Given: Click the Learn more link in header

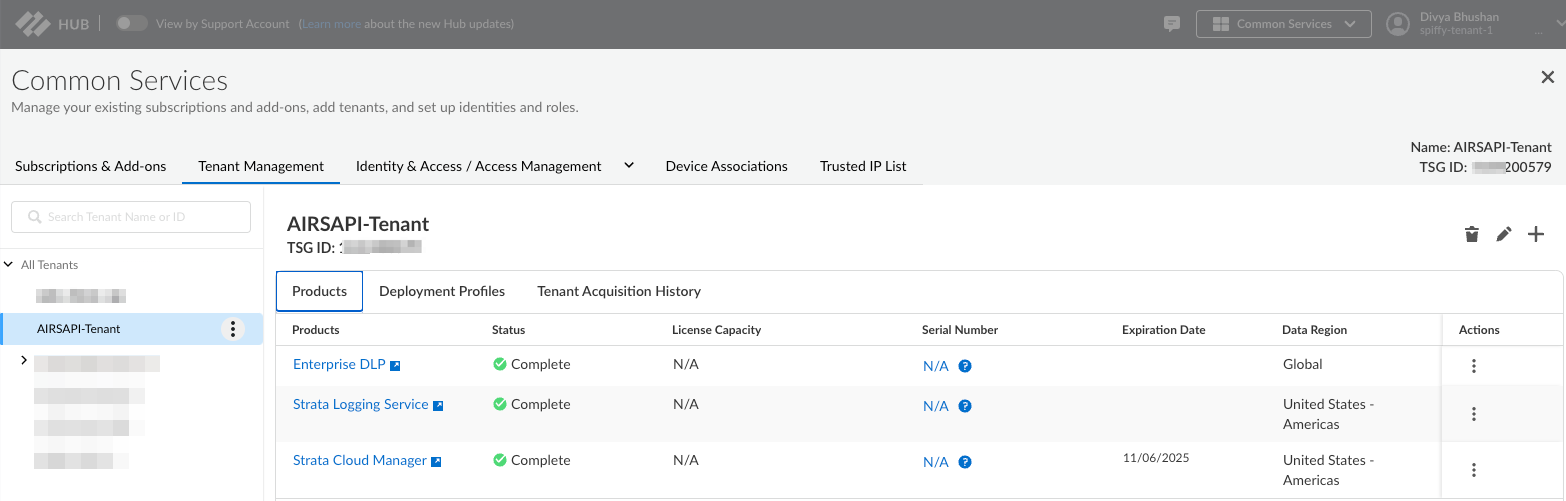Looking at the screenshot, I should coord(331,24).
